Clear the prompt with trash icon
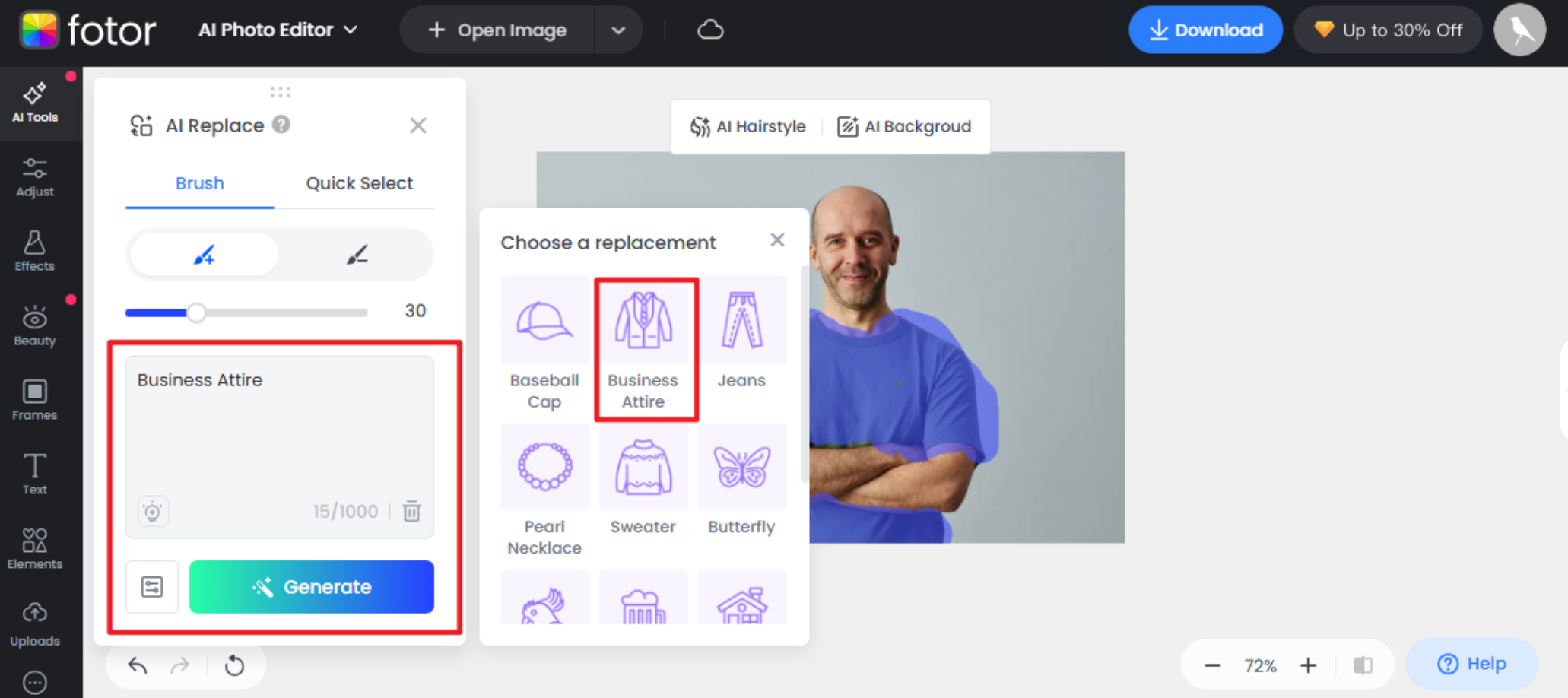1568x698 pixels. pyautogui.click(x=411, y=511)
